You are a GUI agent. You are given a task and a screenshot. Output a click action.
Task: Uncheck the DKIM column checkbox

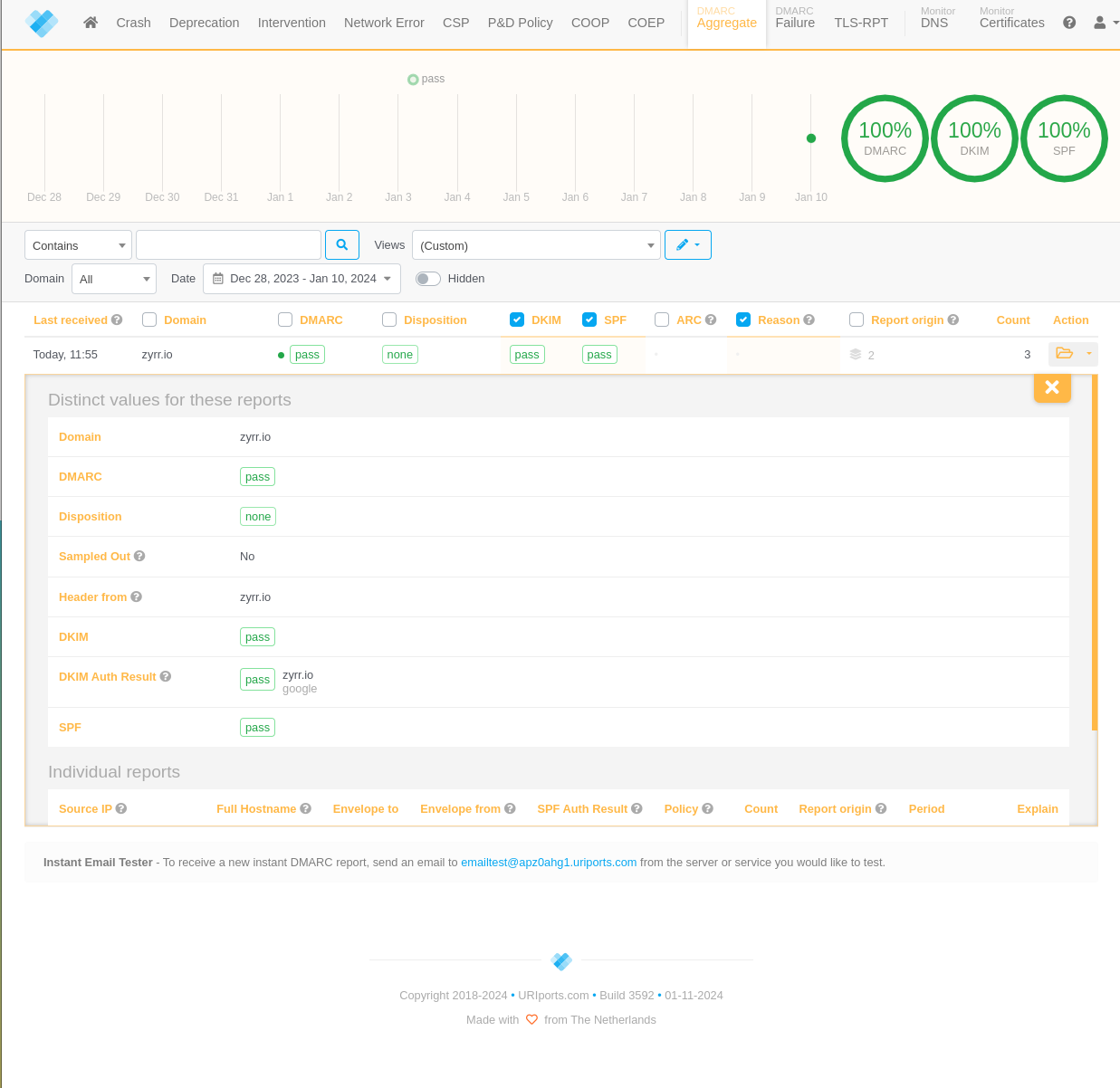(516, 319)
